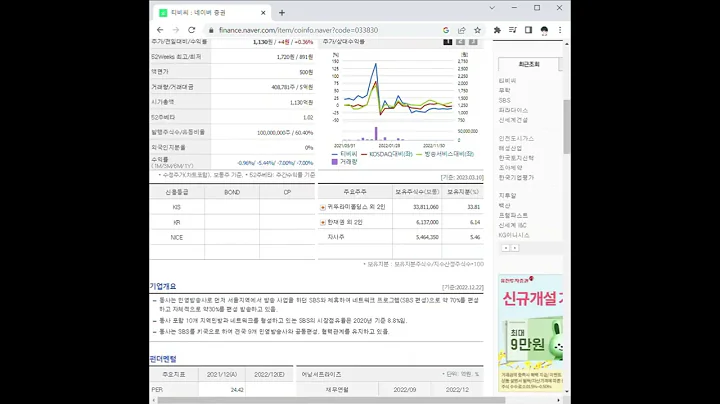The image size is (720, 404).
Task: Open 신세계건설 in the recent list
Action: point(513,120)
